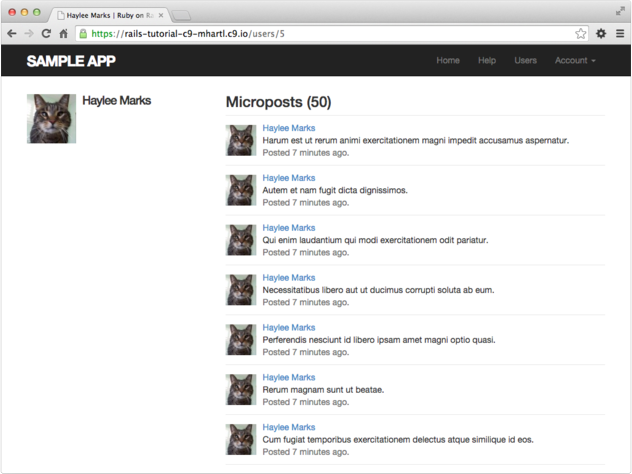Click large Haylee Marks profile avatar

click(x=51, y=119)
